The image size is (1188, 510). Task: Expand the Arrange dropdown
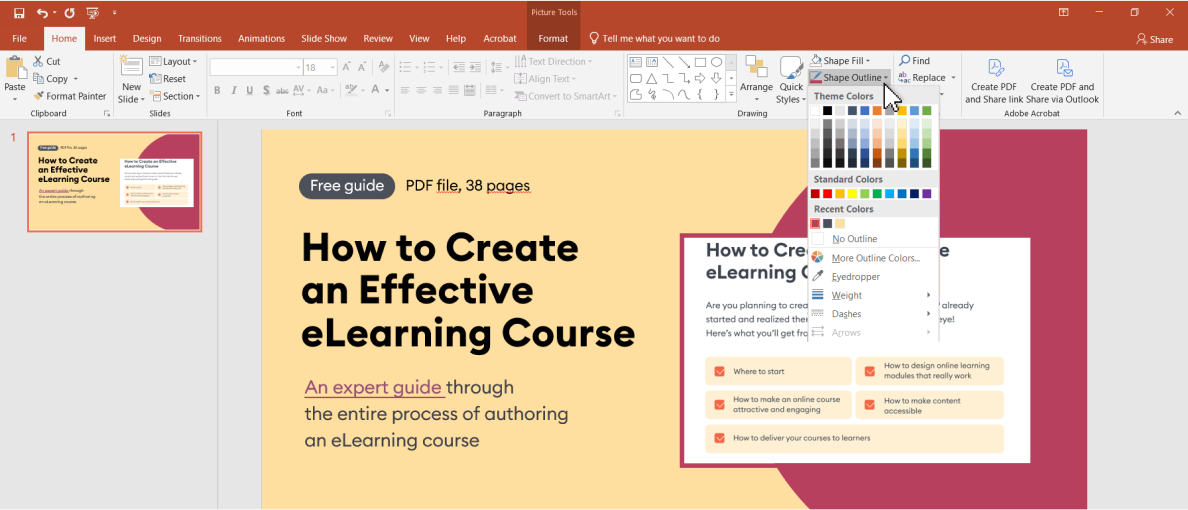pyautogui.click(x=756, y=80)
